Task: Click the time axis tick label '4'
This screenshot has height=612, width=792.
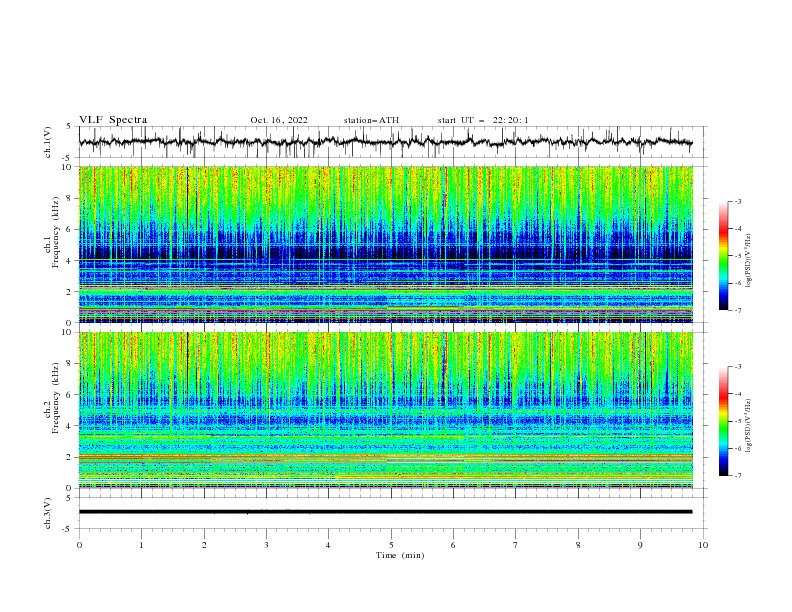Action: point(328,545)
